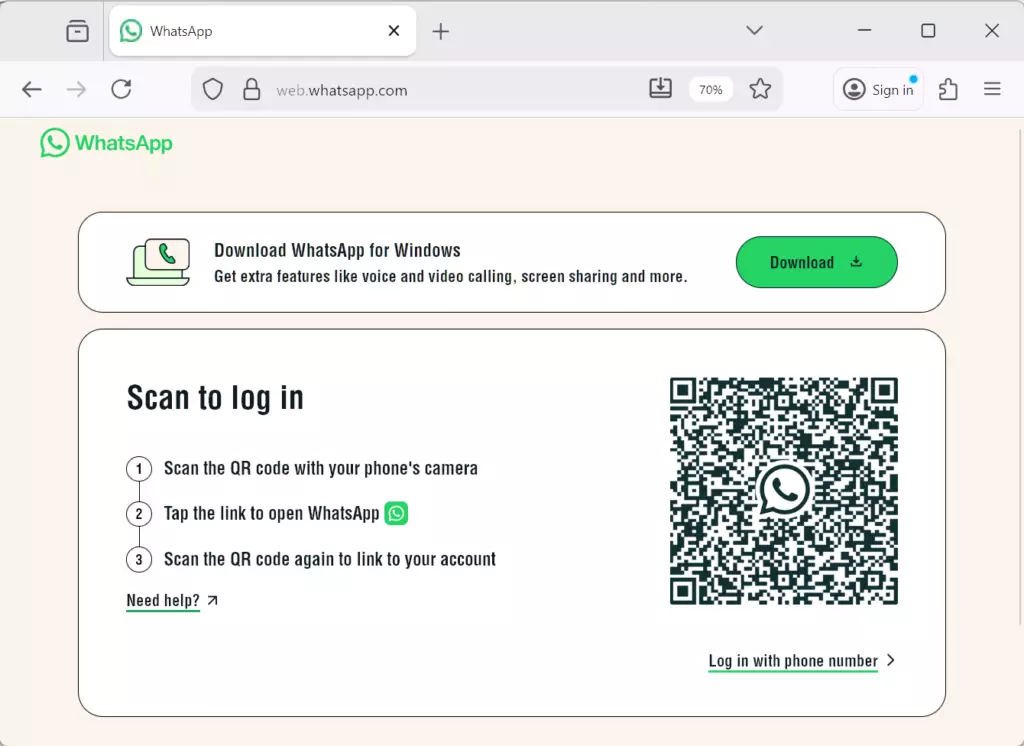Open the hamburger application menu
The height and width of the screenshot is (746, 1024).
tap(992, 90)
